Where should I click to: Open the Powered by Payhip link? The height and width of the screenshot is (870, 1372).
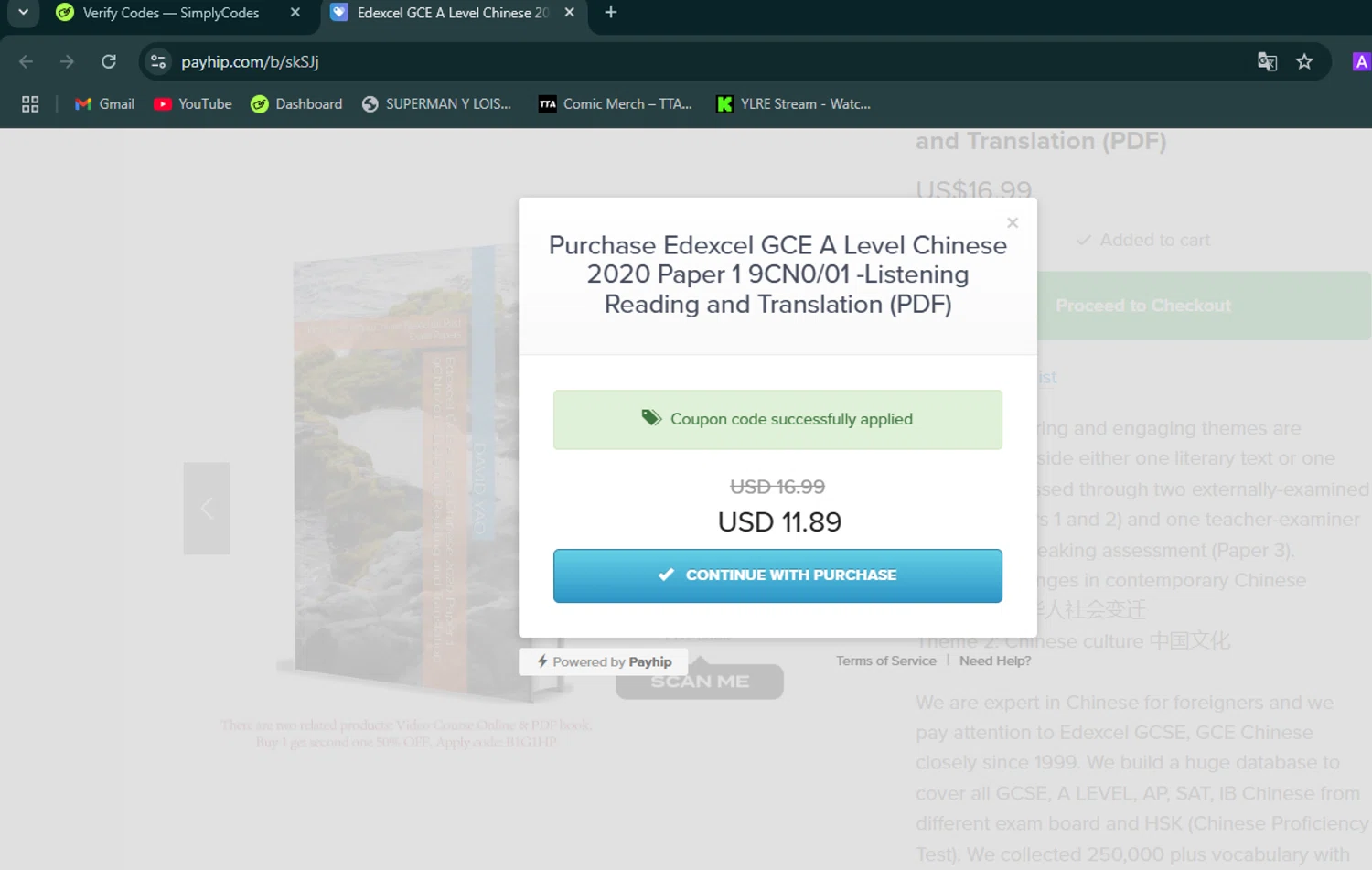point(604,661)
